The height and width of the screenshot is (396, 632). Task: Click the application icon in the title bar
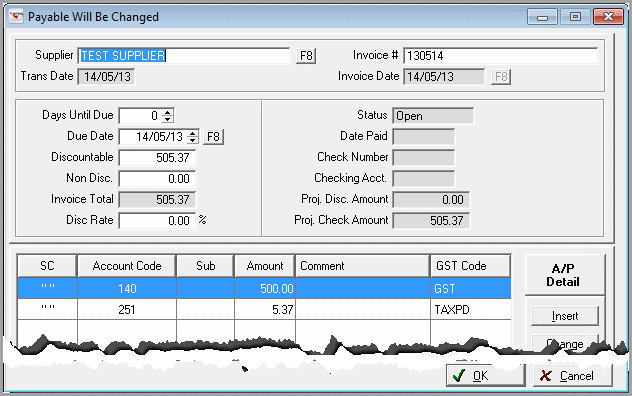pyautogui.click(x=16, y=17)
